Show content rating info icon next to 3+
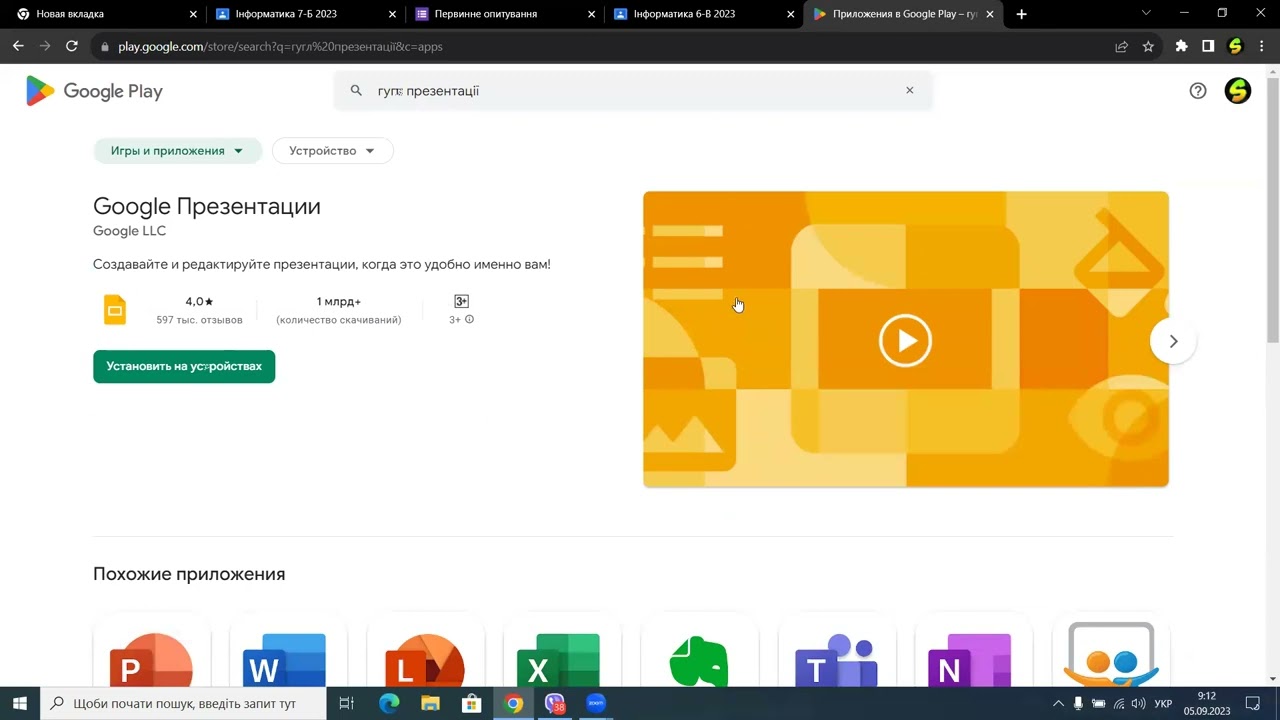 click(470, 320)
